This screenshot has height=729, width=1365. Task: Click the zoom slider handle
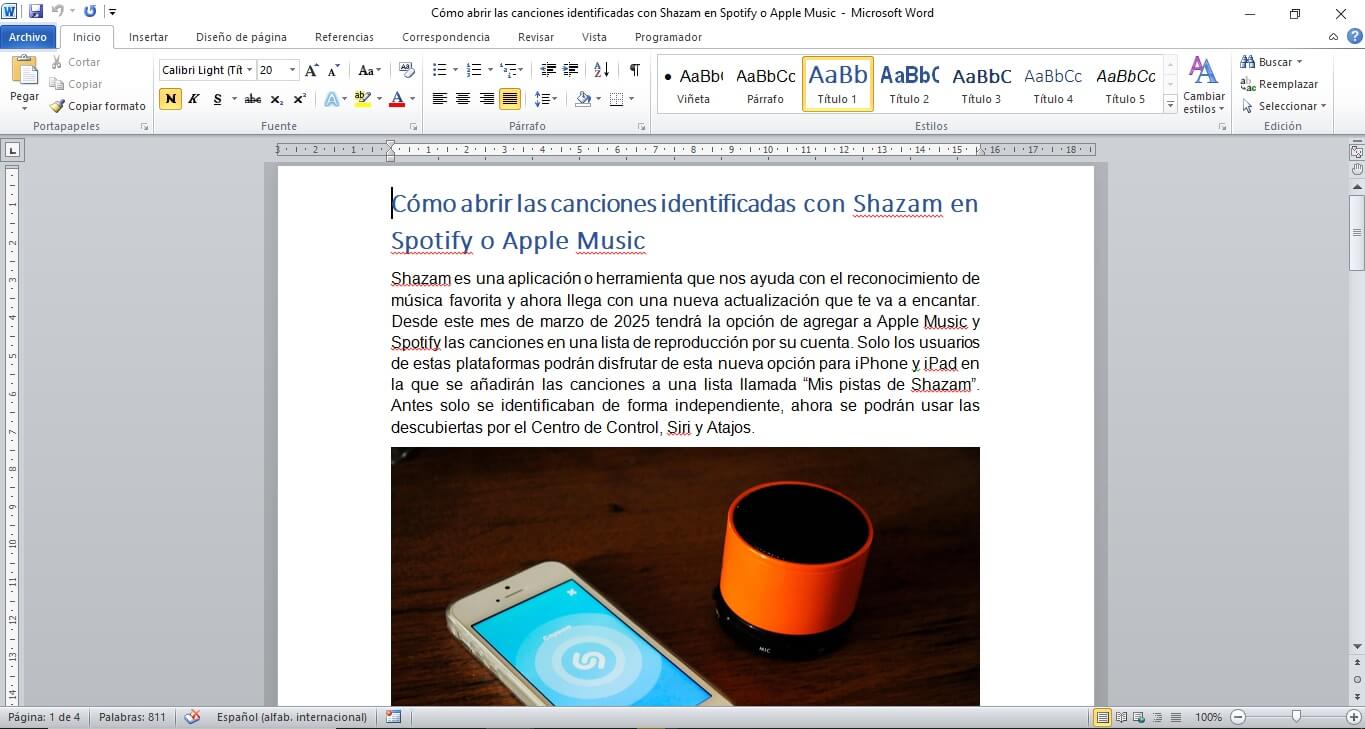[x=1296, y=717]
